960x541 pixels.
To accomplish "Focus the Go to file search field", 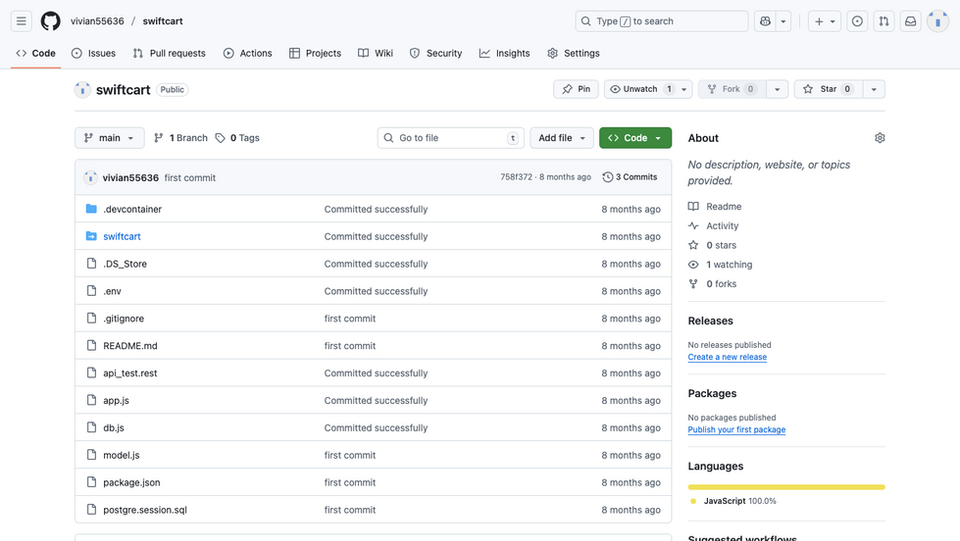I will (x=451, y=138).
